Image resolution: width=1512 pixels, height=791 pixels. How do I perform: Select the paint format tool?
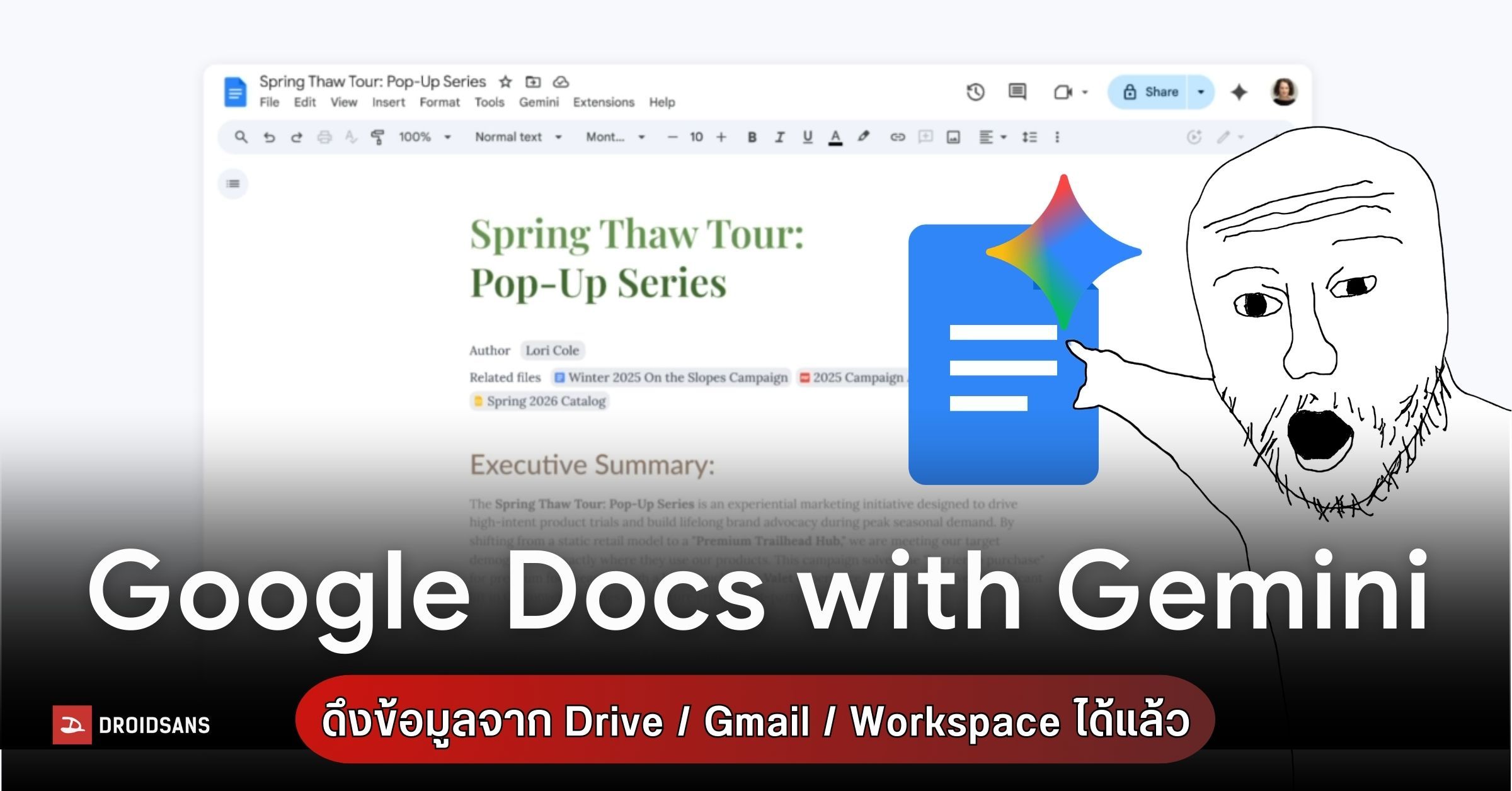pos(378,137)
